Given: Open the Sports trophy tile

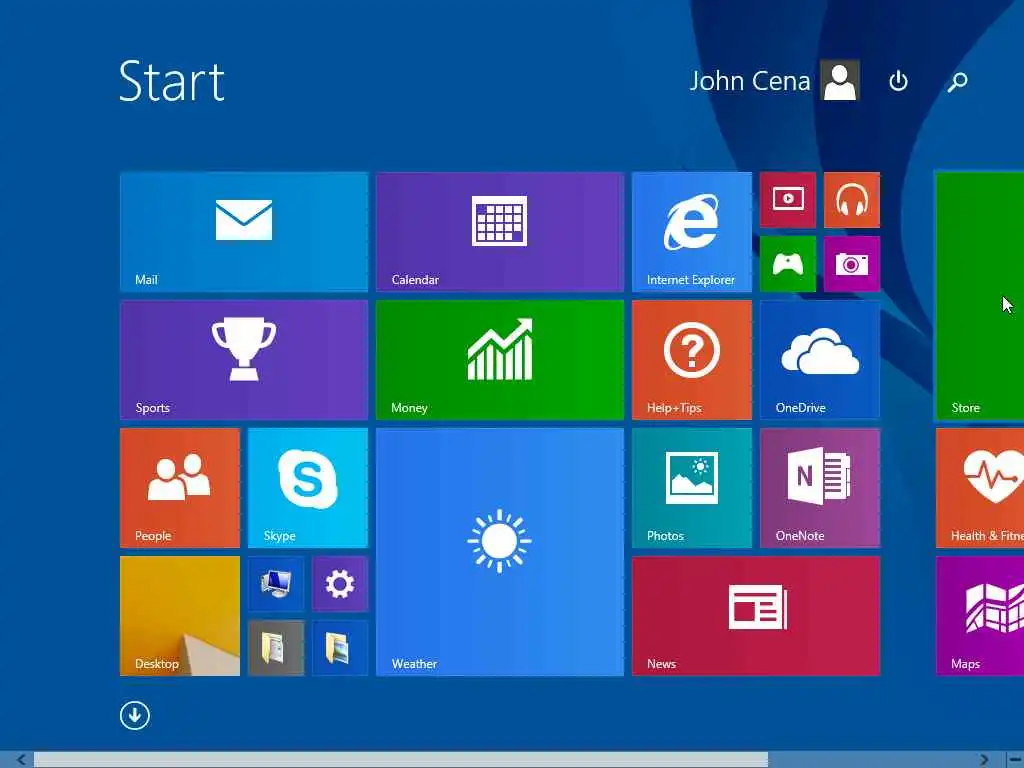Looking at the screenshot, I should 244,360.
